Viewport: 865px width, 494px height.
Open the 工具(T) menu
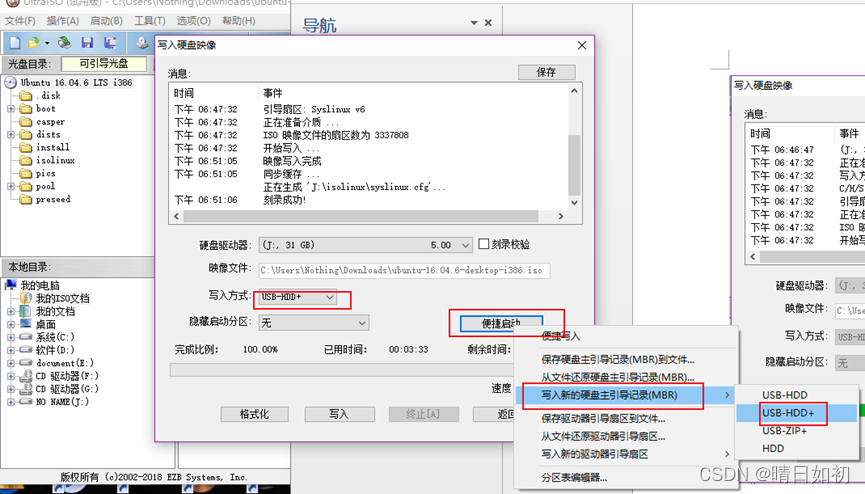click(149, 20)
